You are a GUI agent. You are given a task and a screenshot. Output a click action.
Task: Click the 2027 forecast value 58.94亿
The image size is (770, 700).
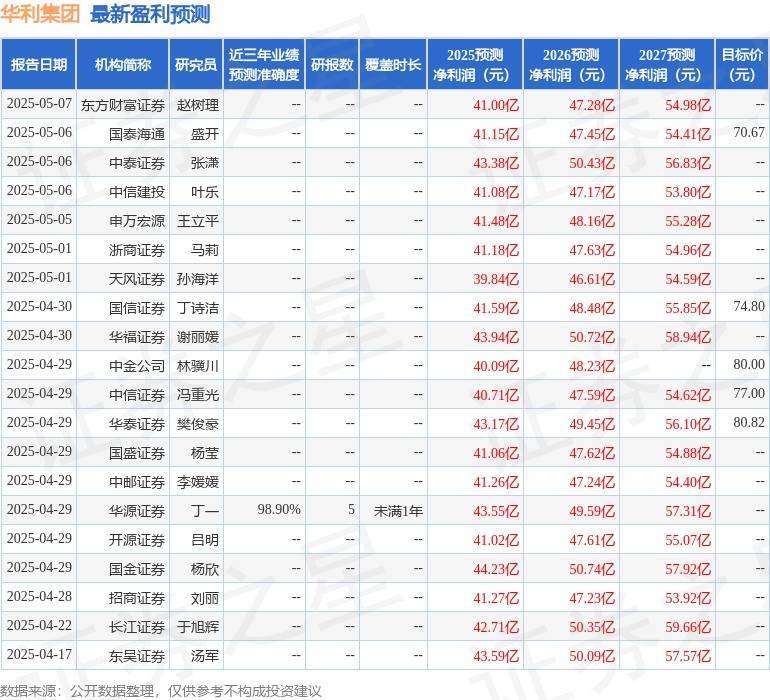click(688, 337)
